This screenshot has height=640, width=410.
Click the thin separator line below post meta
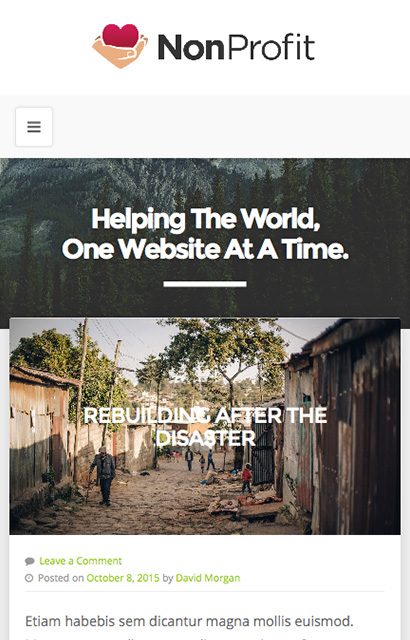coord(204,591)
